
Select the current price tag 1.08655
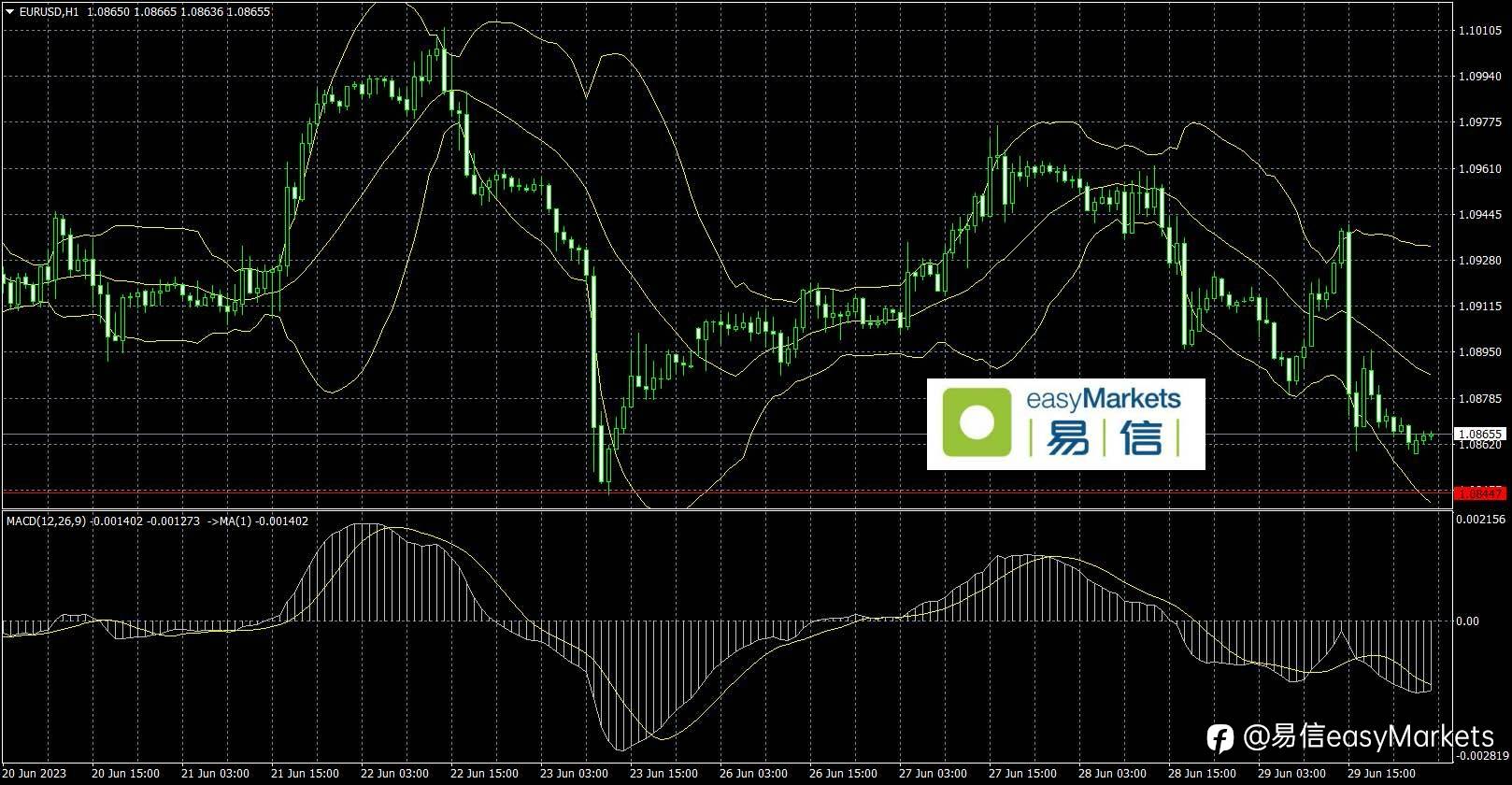(x=1480, y=434)
